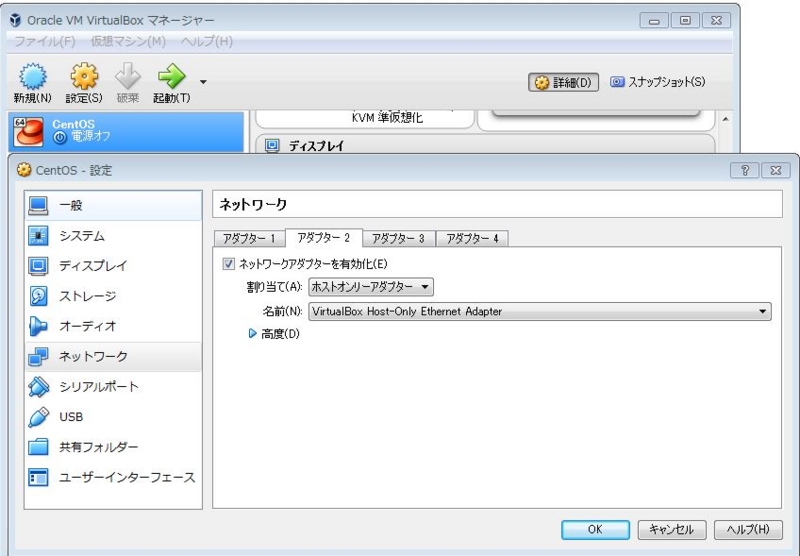Select 一般 category in settings list
This screenshot has width=800, height=556.
pos(113,206)
